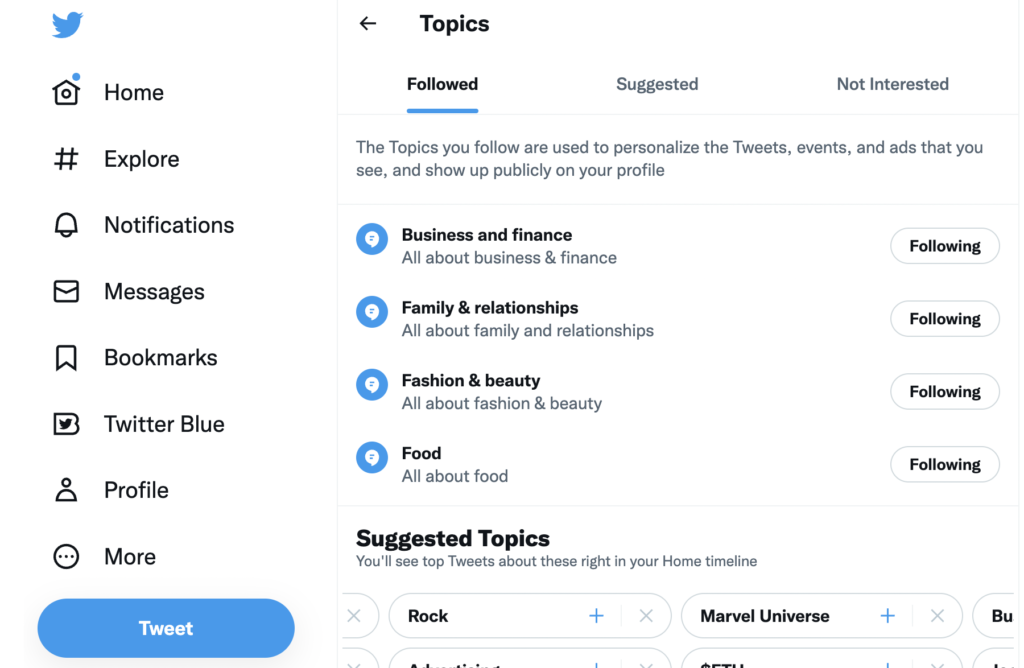This screenshot has height=668, width=1024.
Task: Stop following the Food topic
Action: coord(944,464)
